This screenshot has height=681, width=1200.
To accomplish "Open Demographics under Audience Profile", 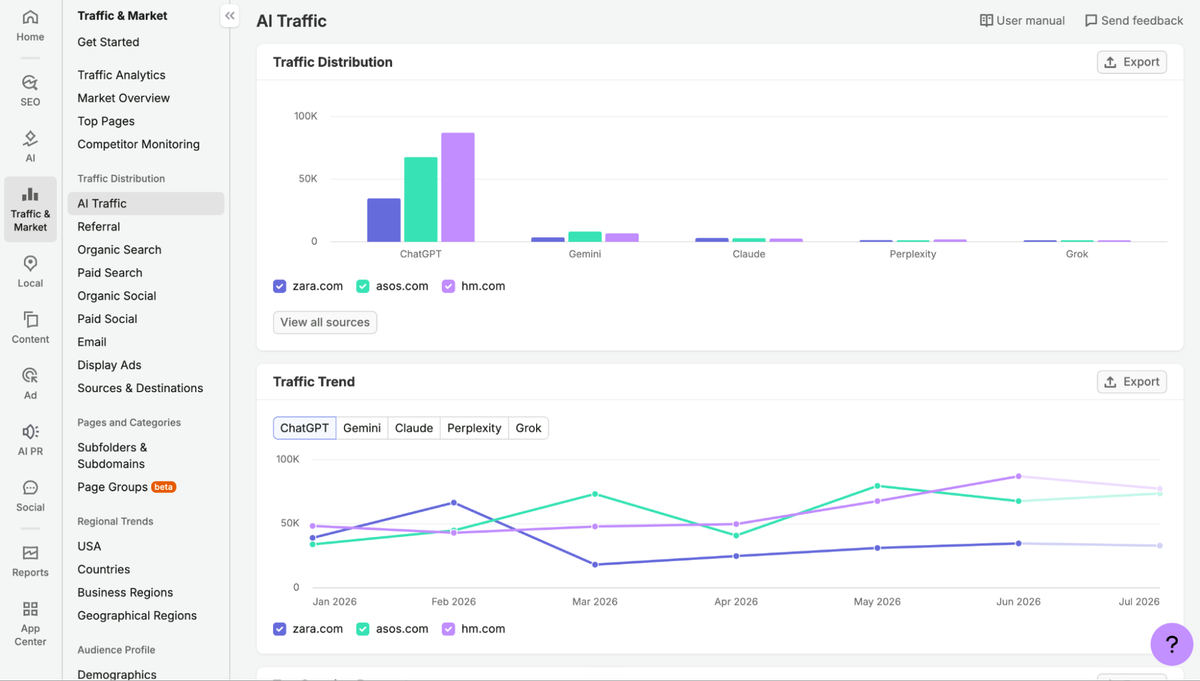I will click(x=117, y=674).
